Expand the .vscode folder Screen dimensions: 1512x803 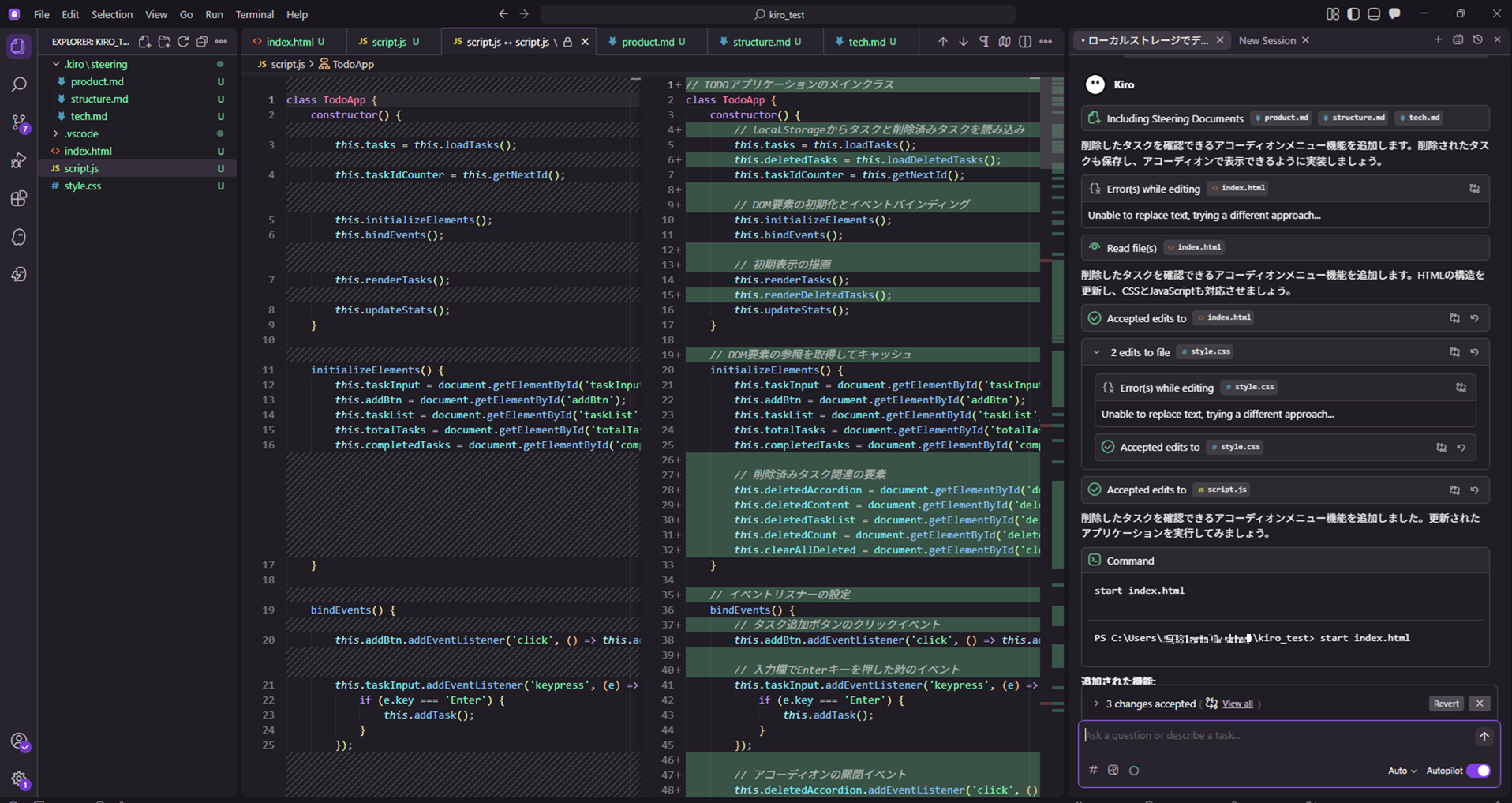81,133
